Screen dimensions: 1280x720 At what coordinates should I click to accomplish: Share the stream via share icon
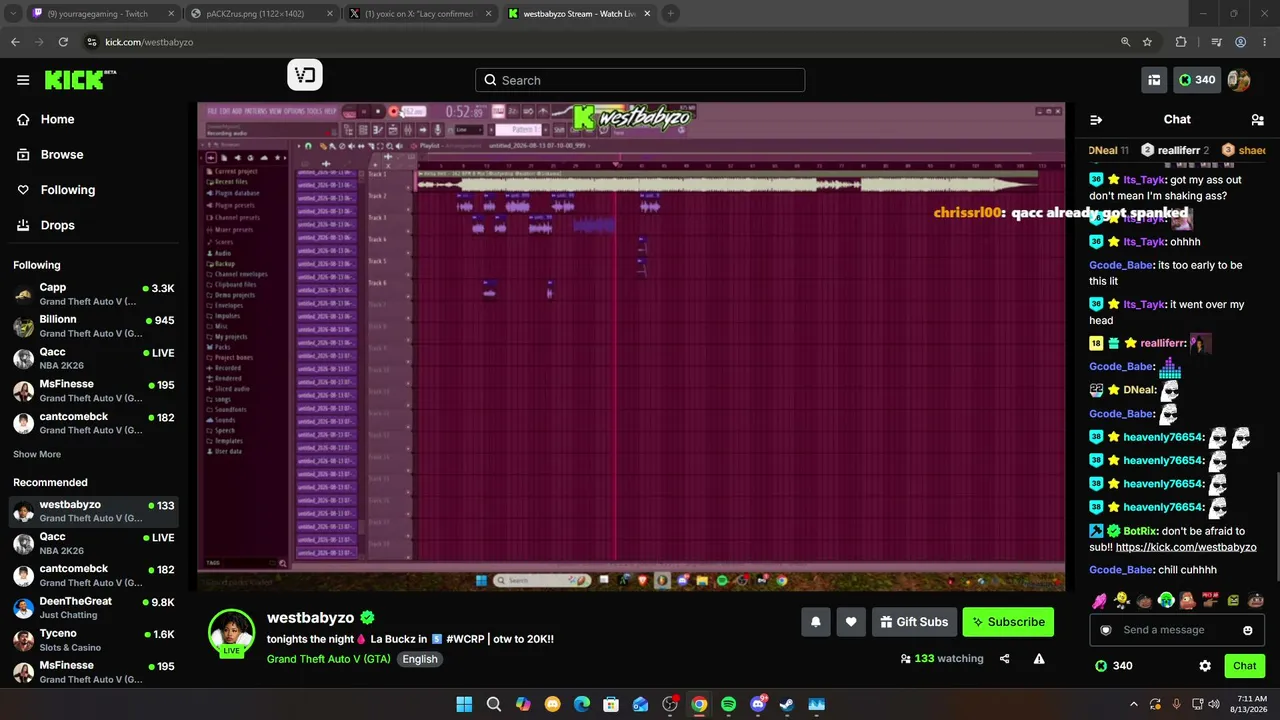[x=1005, y=659]
